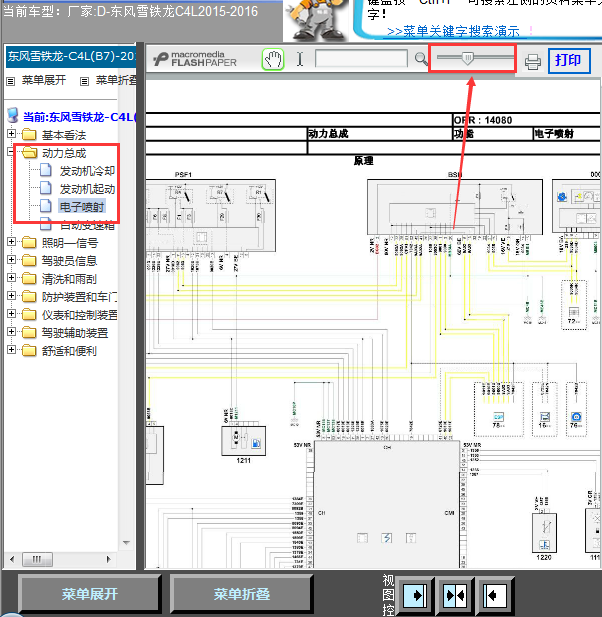The width and height of the screenshot is (602, 617).
Task: Click the view control right-arrow icon
Action: click(415, 595)
